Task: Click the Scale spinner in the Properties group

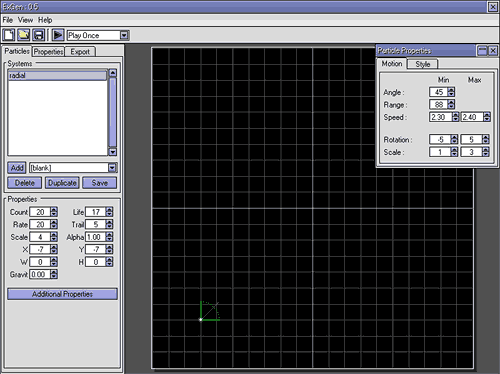Action: (54, 237)
